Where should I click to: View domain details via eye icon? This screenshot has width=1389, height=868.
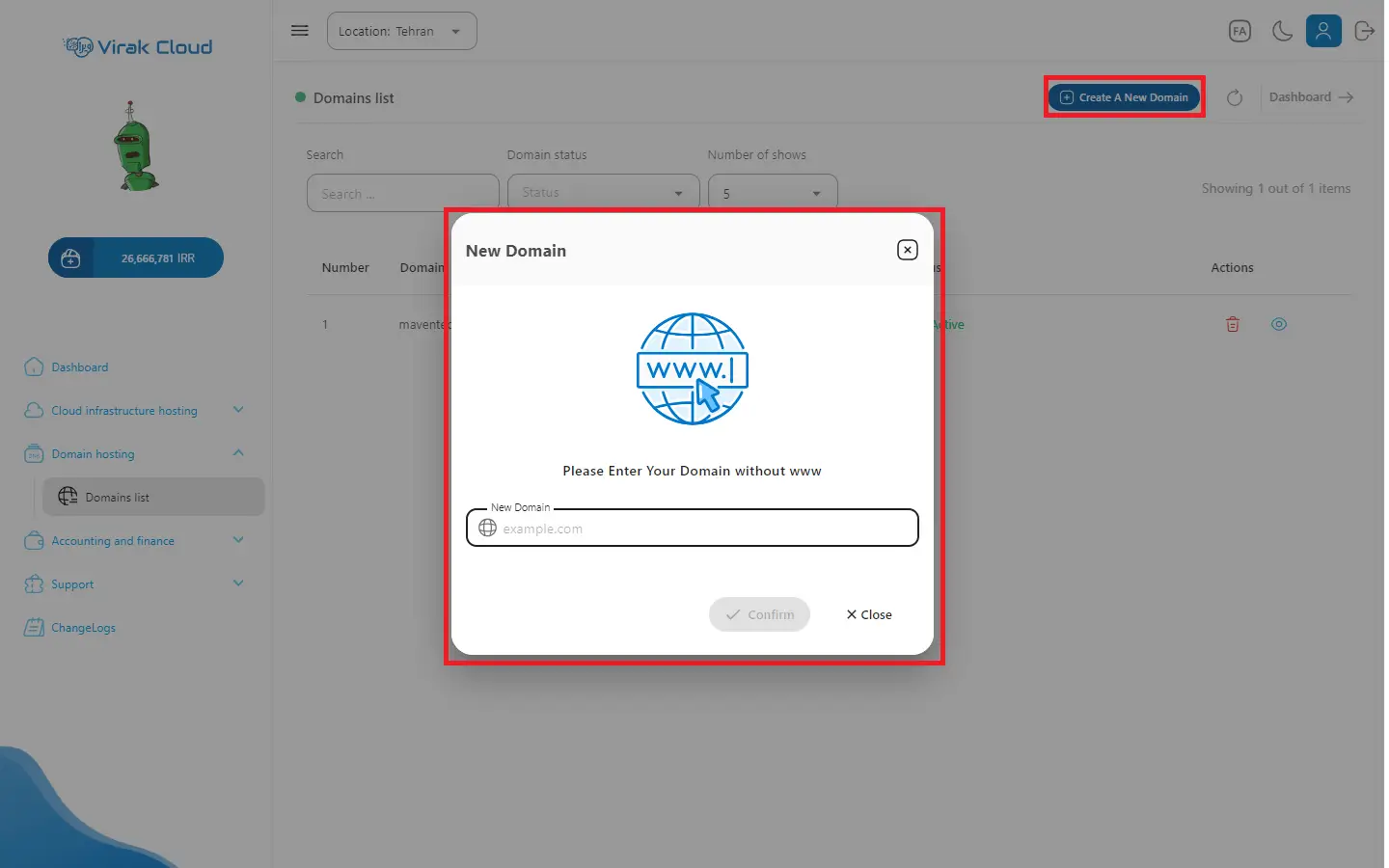click(1279, 325)
